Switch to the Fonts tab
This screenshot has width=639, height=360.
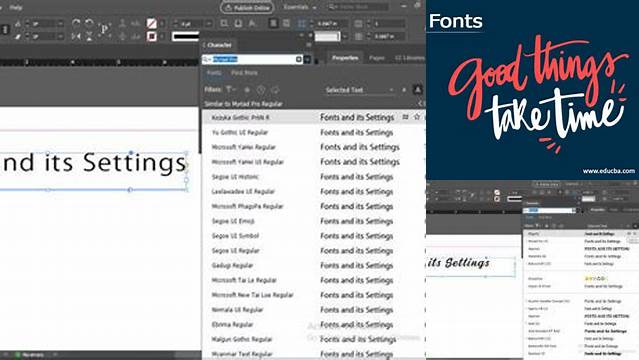pyautogui.click(x=214, y=73)
